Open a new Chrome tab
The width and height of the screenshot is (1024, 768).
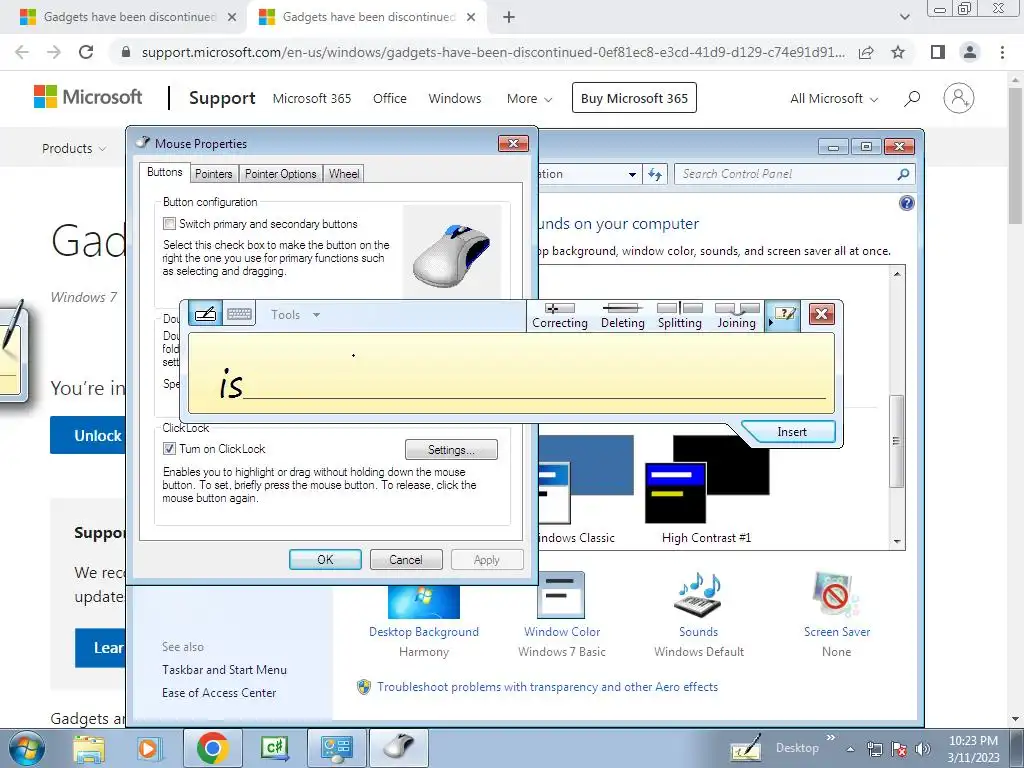pyautogui.click(x=509, y=18)
